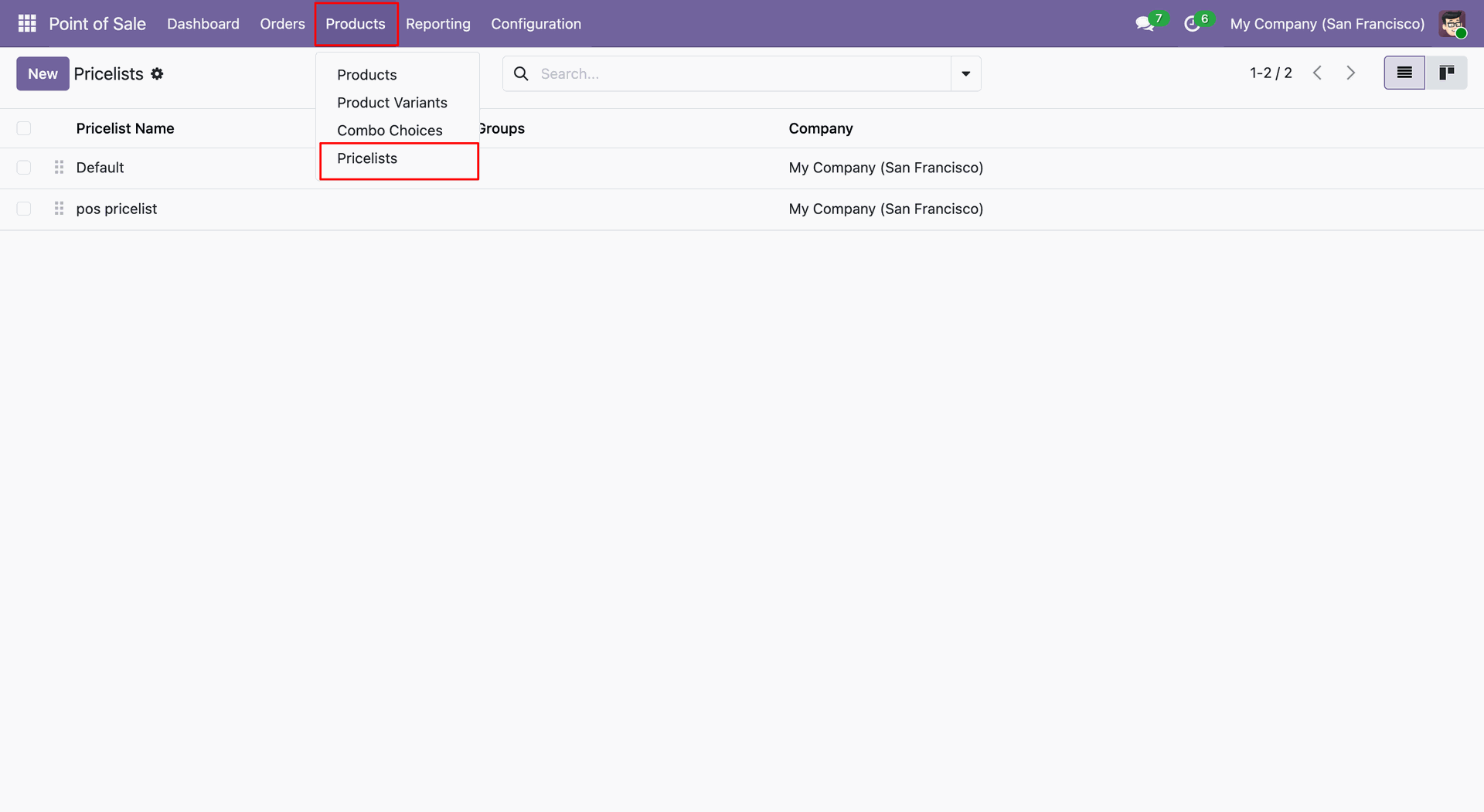Viewport: 1484px width, 812px height.
Task: Click drag handle of pos pricelist row
Action: pos(59,209)
